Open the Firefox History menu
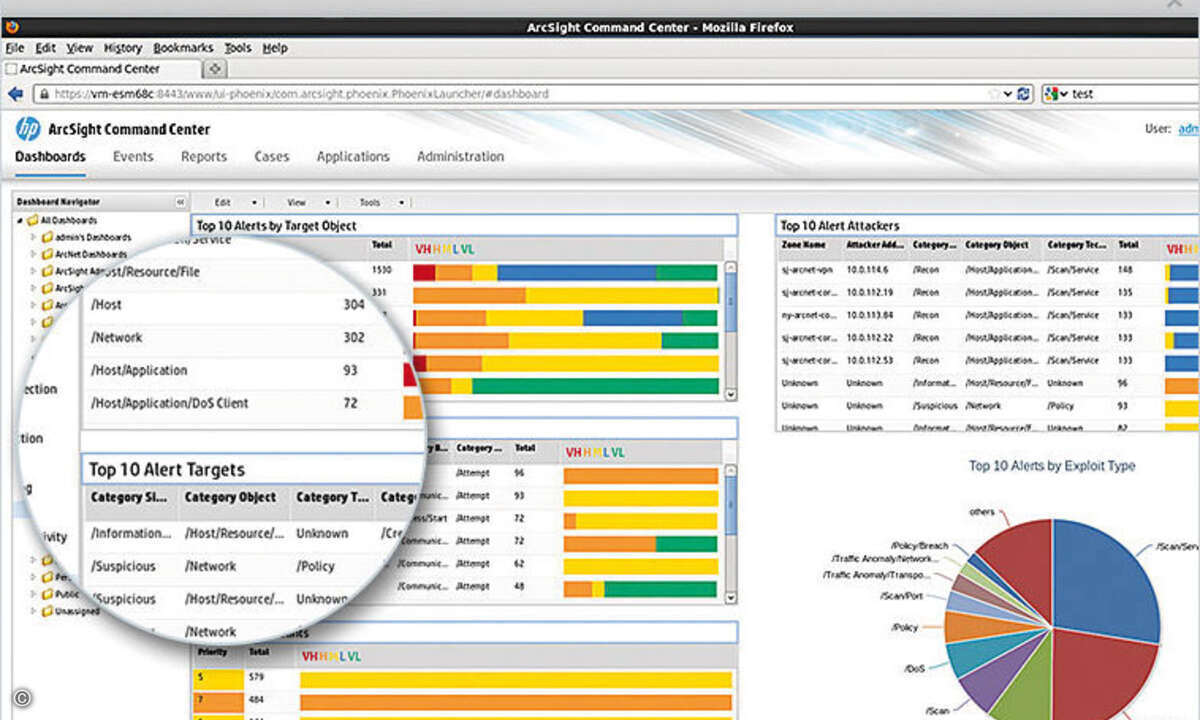 [x=123, y=48]
